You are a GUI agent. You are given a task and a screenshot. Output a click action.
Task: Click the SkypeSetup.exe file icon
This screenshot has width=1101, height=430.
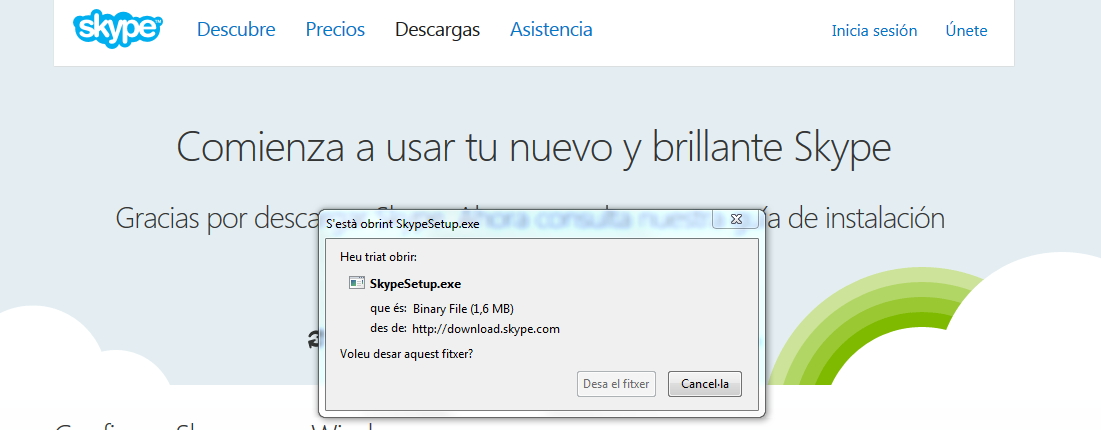point(356,283)
